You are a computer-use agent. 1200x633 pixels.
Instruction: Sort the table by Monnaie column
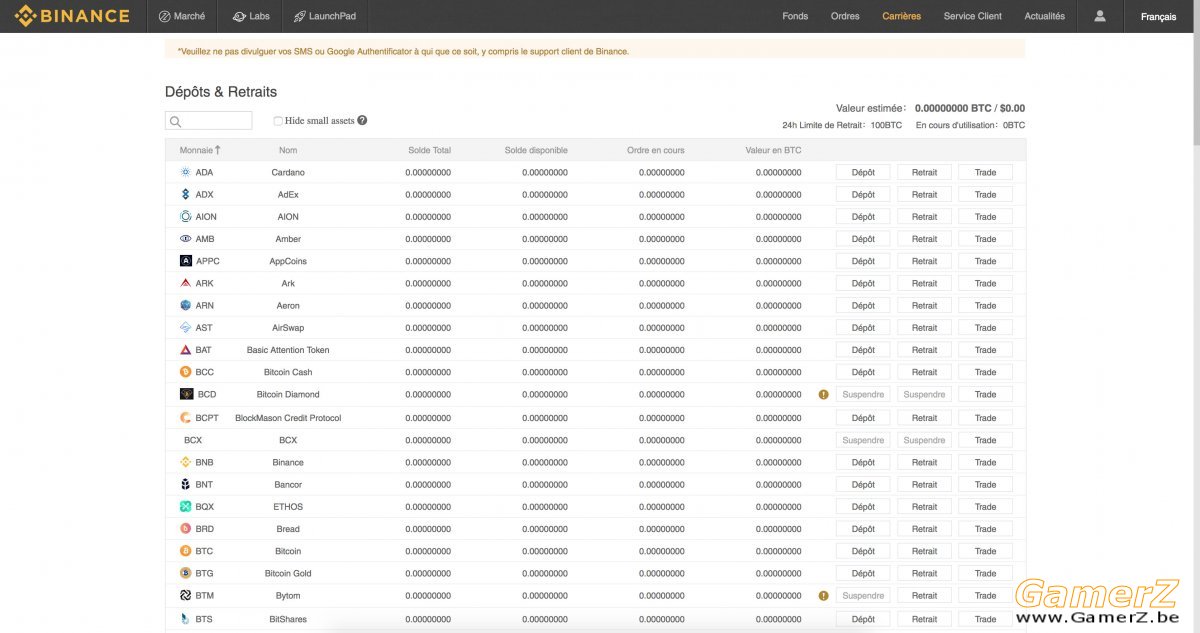200,150
